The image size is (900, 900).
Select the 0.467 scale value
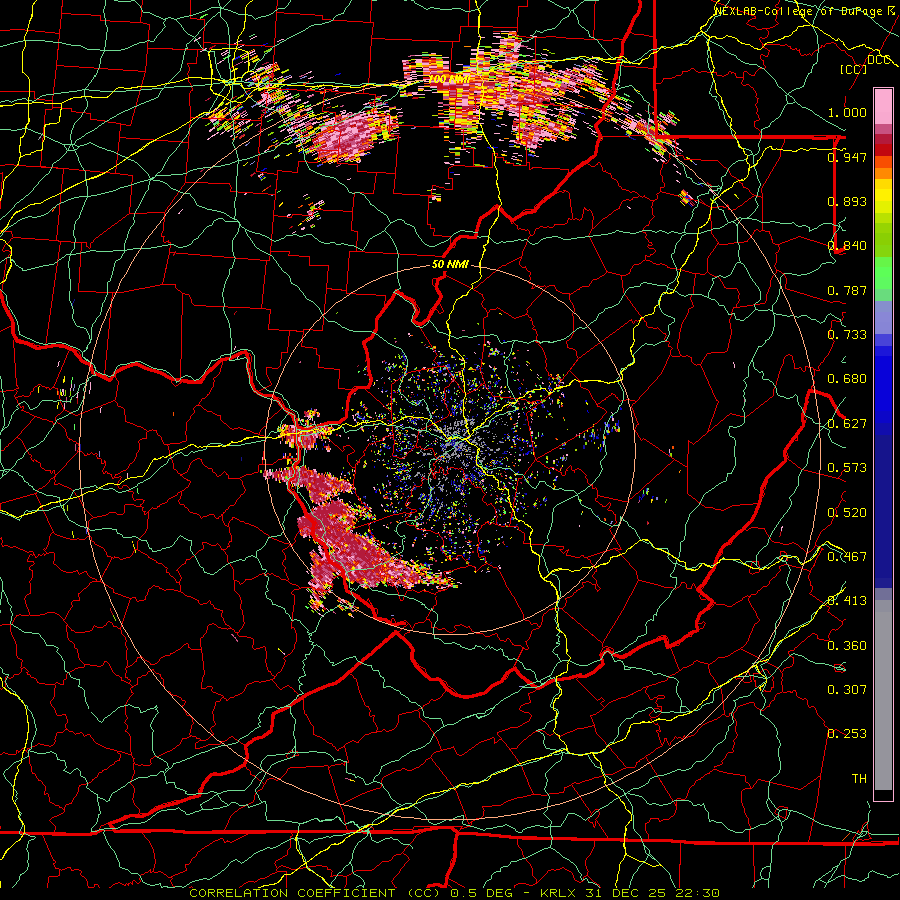847,557
